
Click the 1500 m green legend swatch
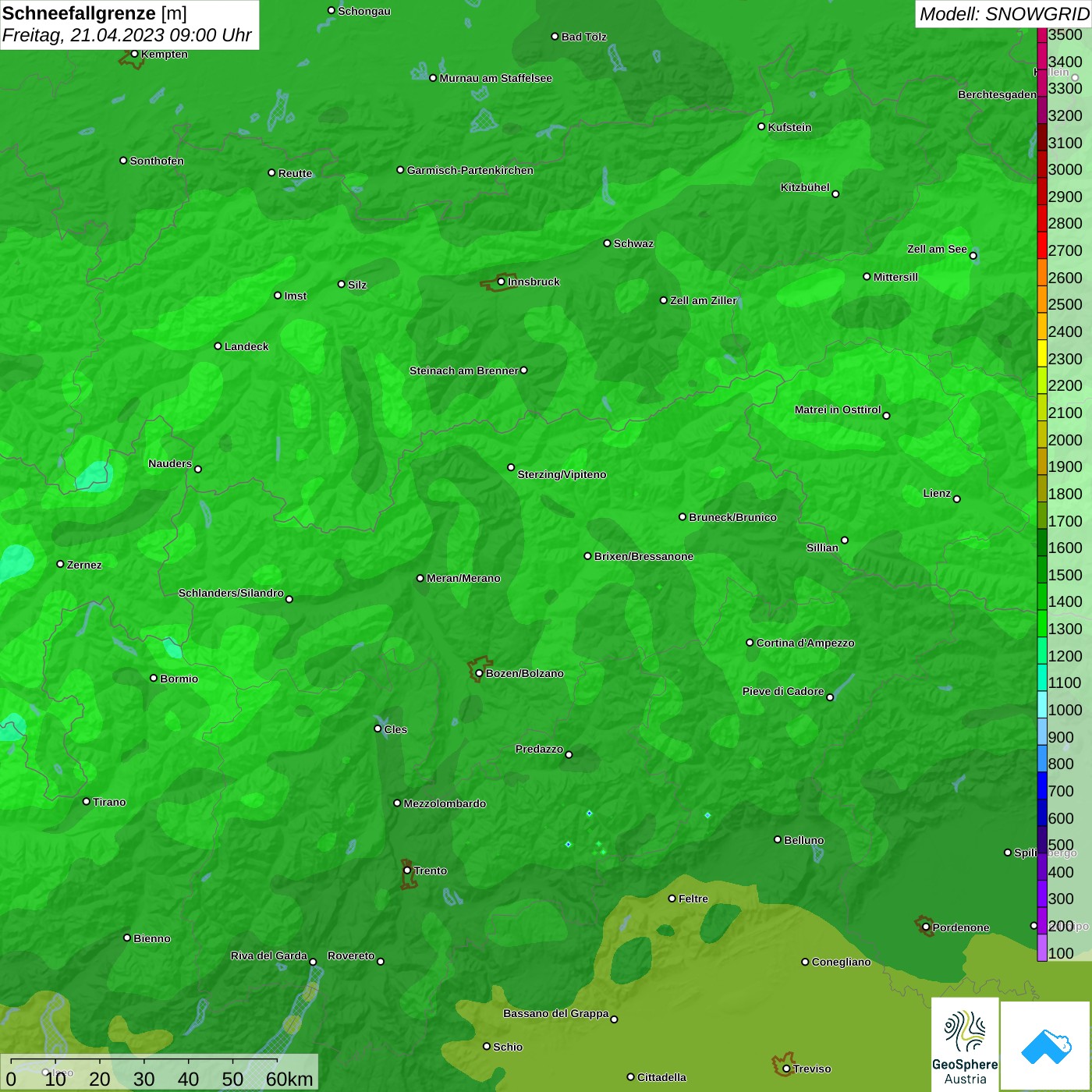[x=1042, y=569]
